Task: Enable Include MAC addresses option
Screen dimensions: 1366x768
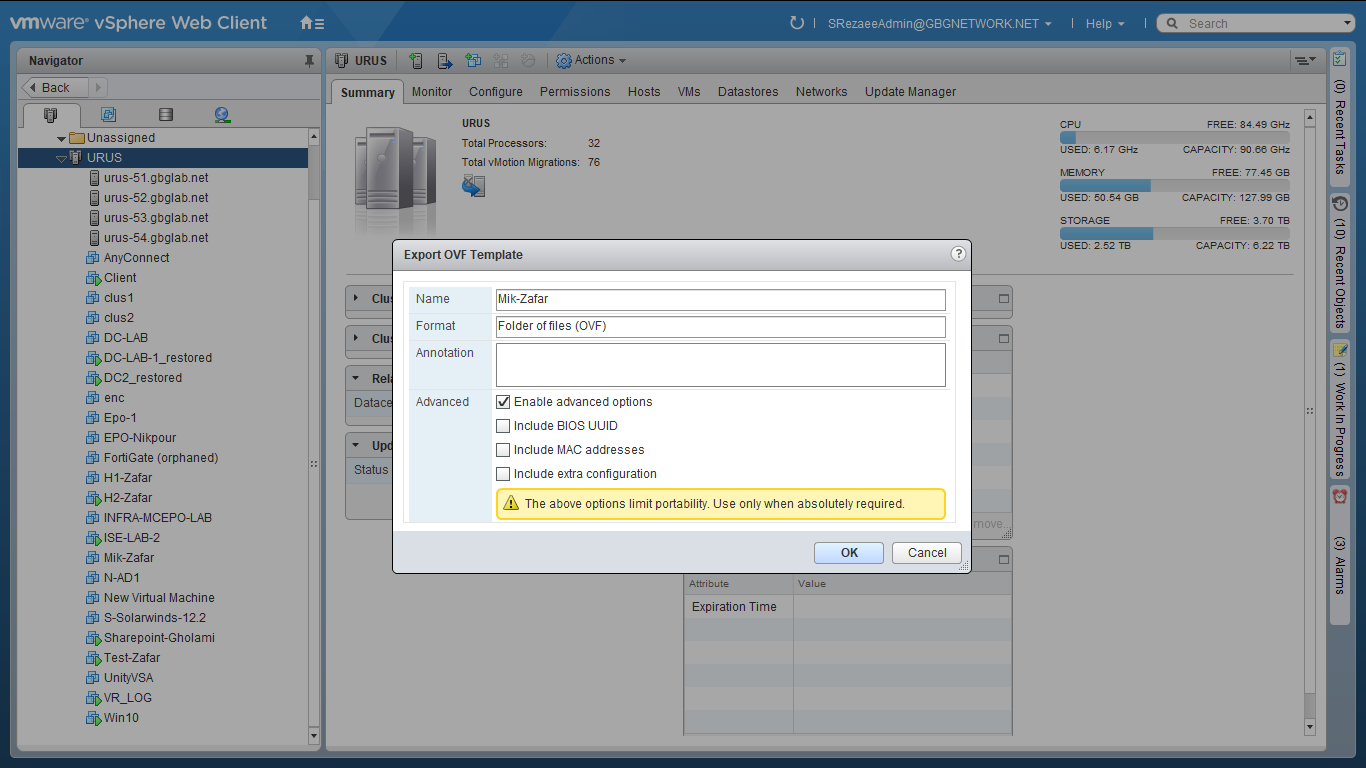Action: [503, 450]
